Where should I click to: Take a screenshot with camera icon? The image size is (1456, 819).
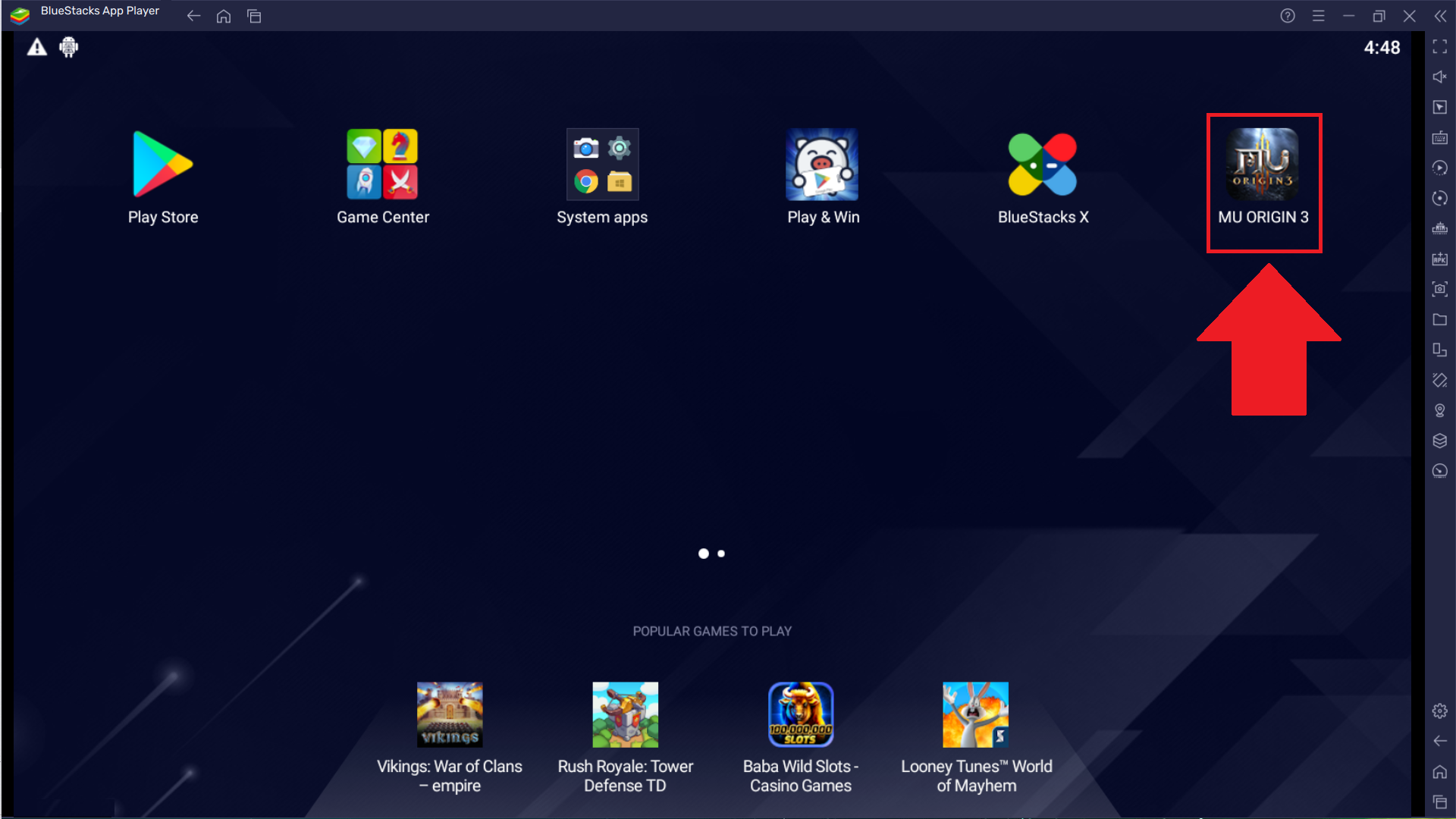pyautogui.click(x=1440, y=289)
